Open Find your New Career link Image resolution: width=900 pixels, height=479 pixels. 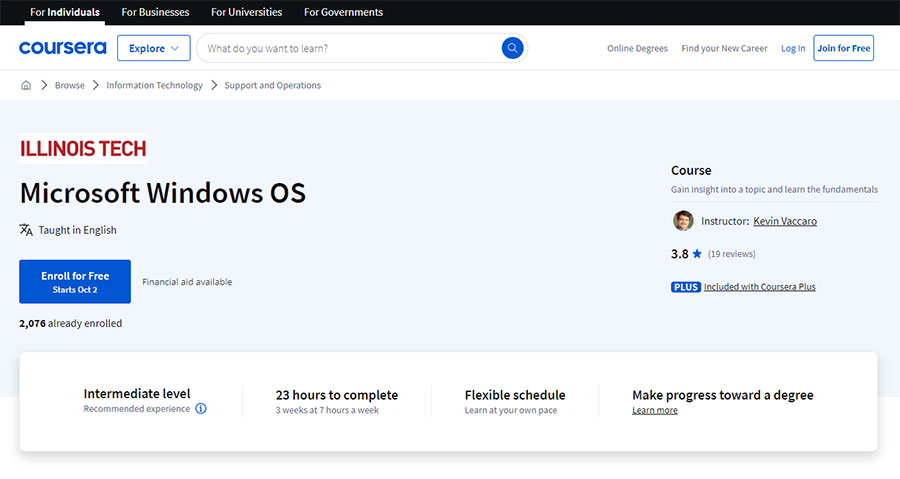(x=724, y=48)
